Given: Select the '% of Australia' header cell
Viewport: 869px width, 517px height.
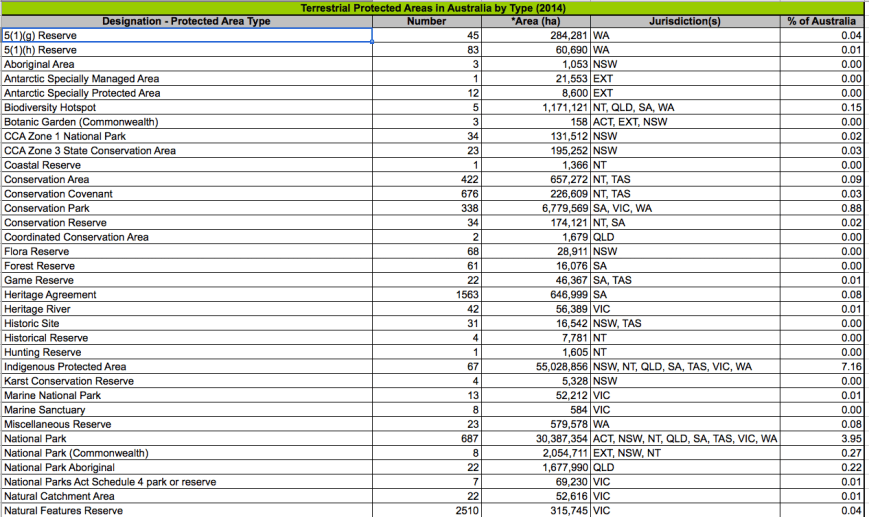Looking at the screenshot, I should click(822, 21).
